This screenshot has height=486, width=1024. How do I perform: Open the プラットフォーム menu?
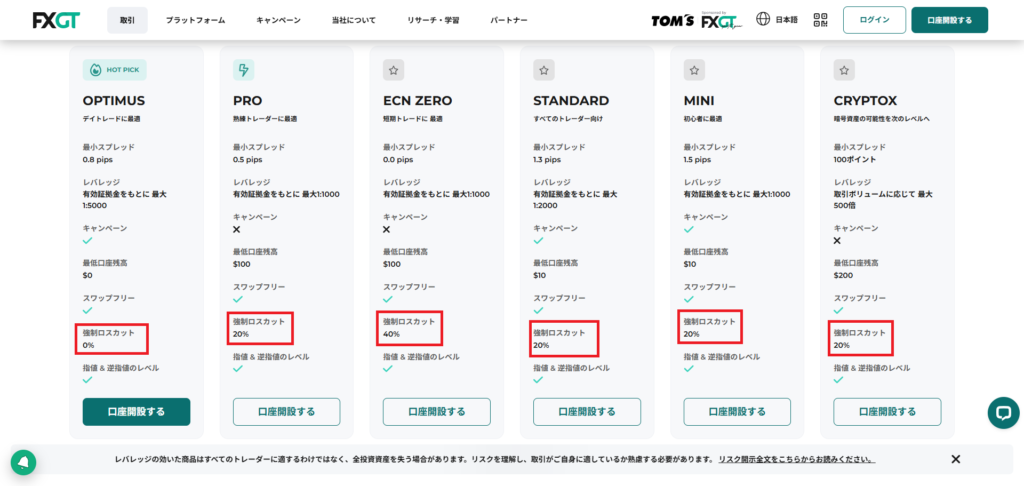(x=195, y=20)
